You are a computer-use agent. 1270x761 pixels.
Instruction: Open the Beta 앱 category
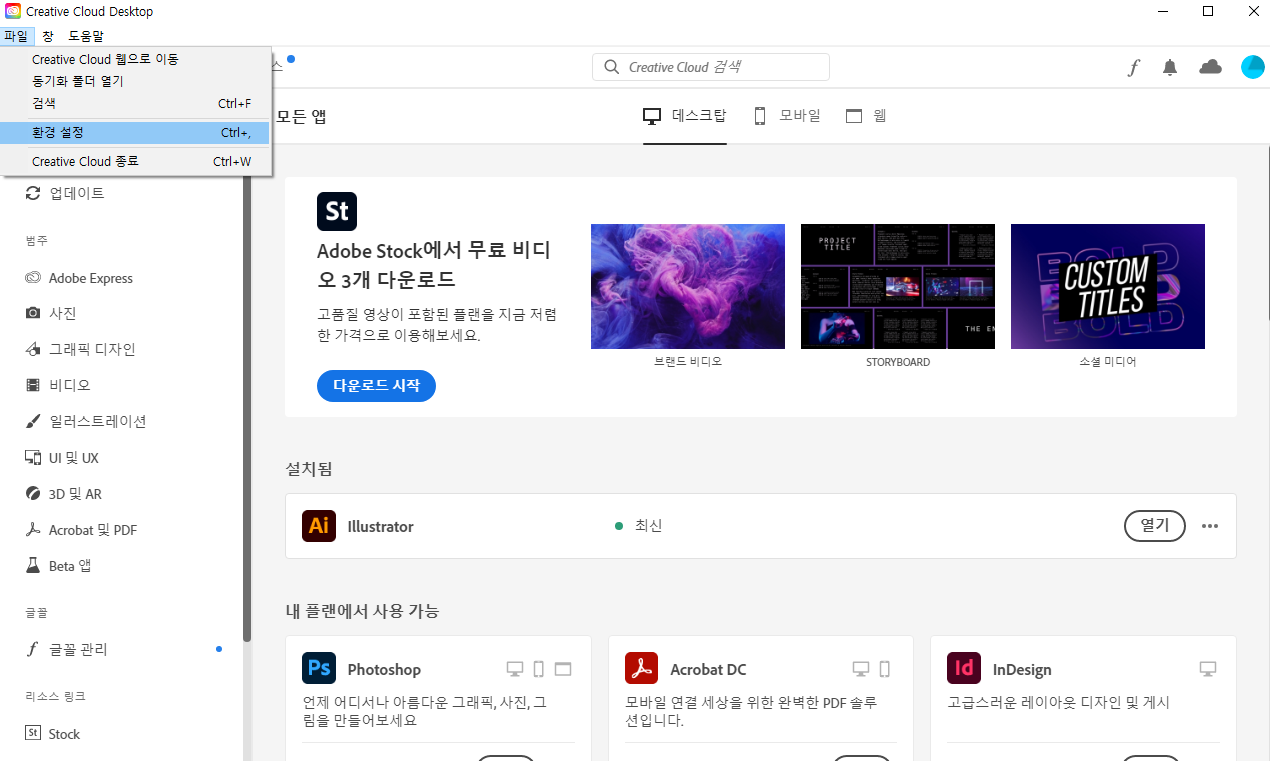coord(57,566)
